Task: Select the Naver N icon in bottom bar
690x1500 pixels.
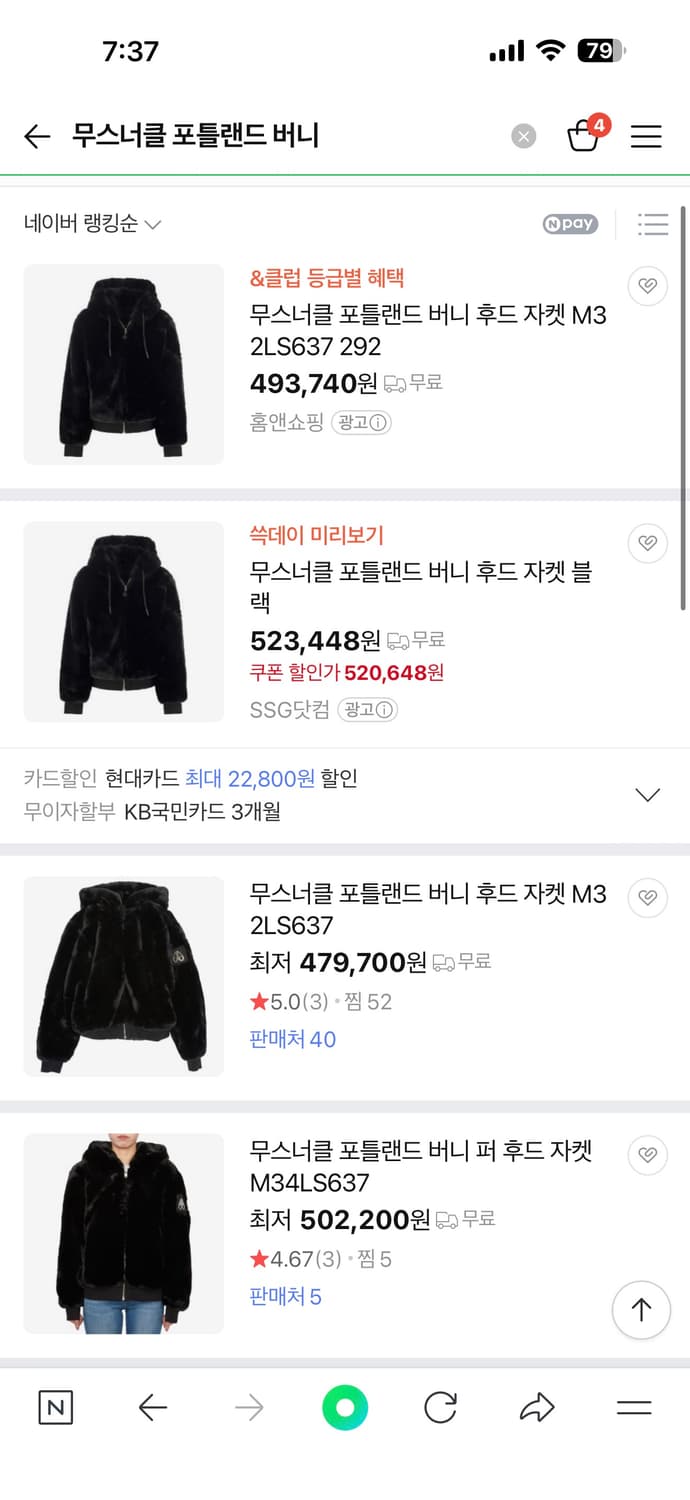Action: pyautogui.click(x=57, y=1407)
